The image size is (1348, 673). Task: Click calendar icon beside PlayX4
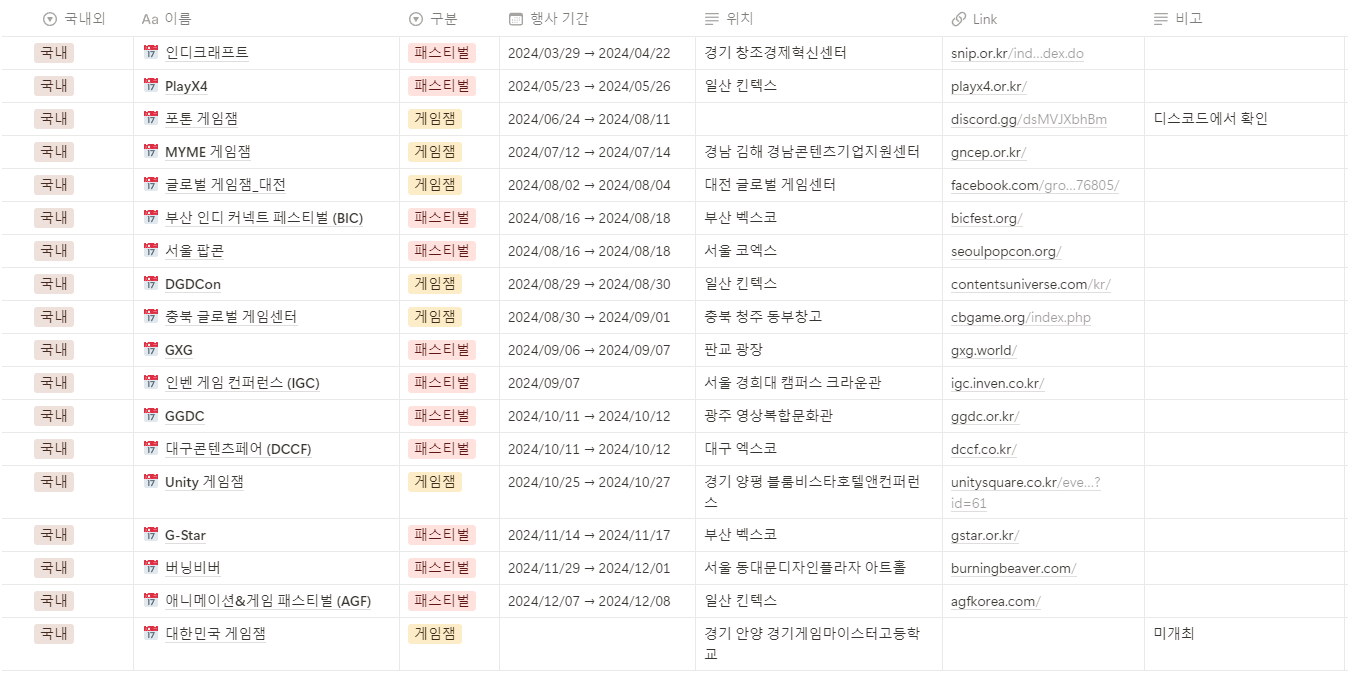pos(151,85)
